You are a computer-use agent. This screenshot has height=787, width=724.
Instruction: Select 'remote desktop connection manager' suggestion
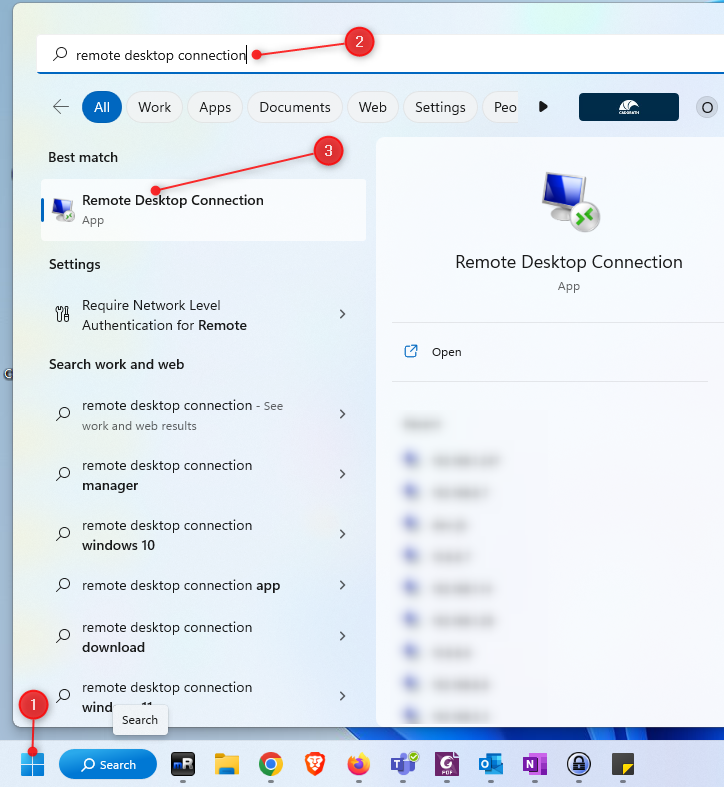[x=203, y=475]
